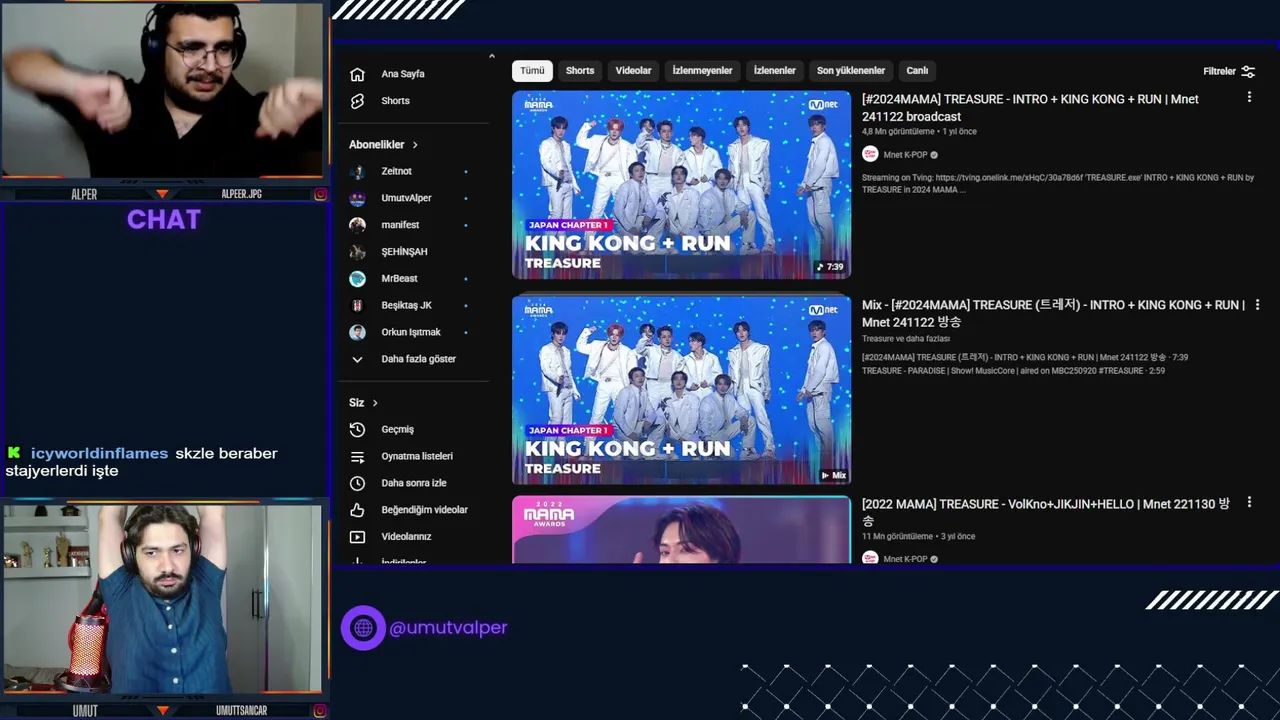
Task: Click the Geçmiş history clock icon
Action: click(x=357, y=429)
